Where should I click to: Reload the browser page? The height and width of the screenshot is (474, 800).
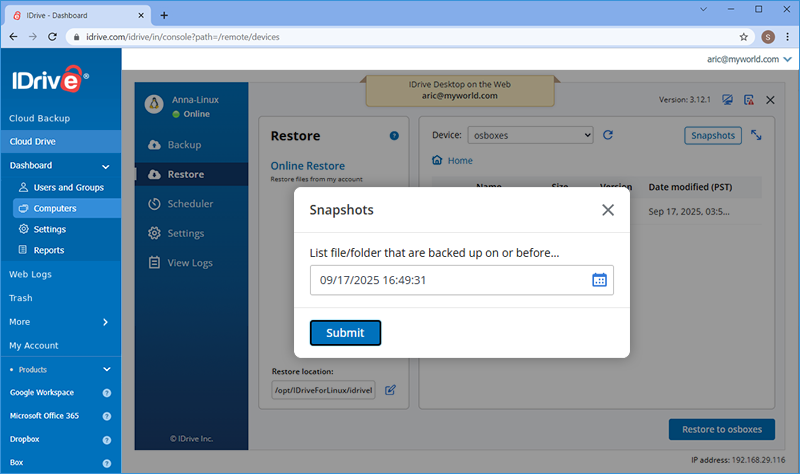(x=52, y=37)
